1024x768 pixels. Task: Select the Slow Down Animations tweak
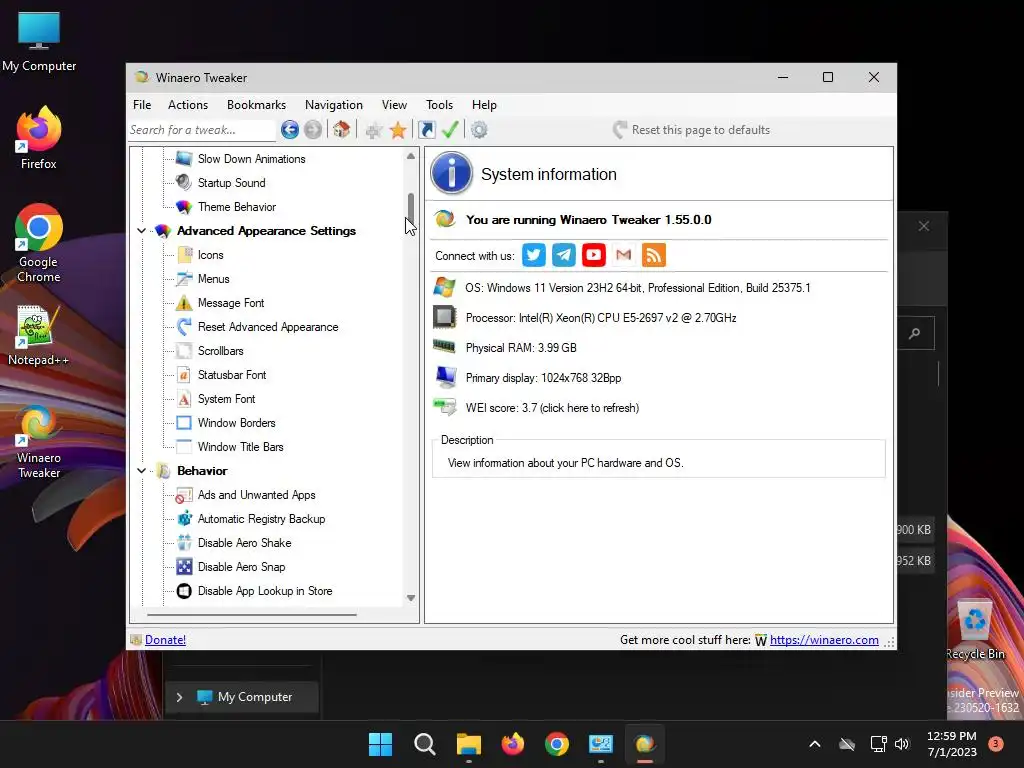click(251, 159)
